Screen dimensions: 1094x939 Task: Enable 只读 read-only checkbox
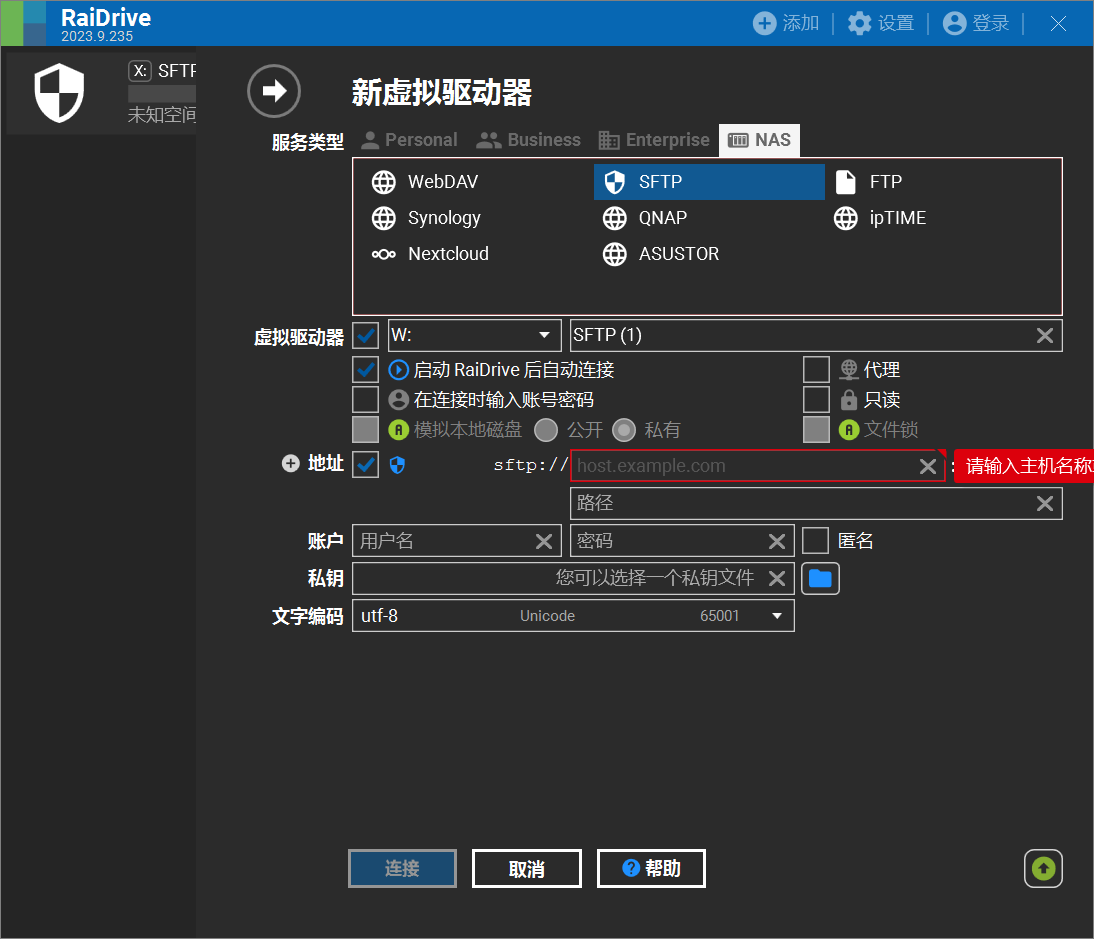[x=816, y=400]
